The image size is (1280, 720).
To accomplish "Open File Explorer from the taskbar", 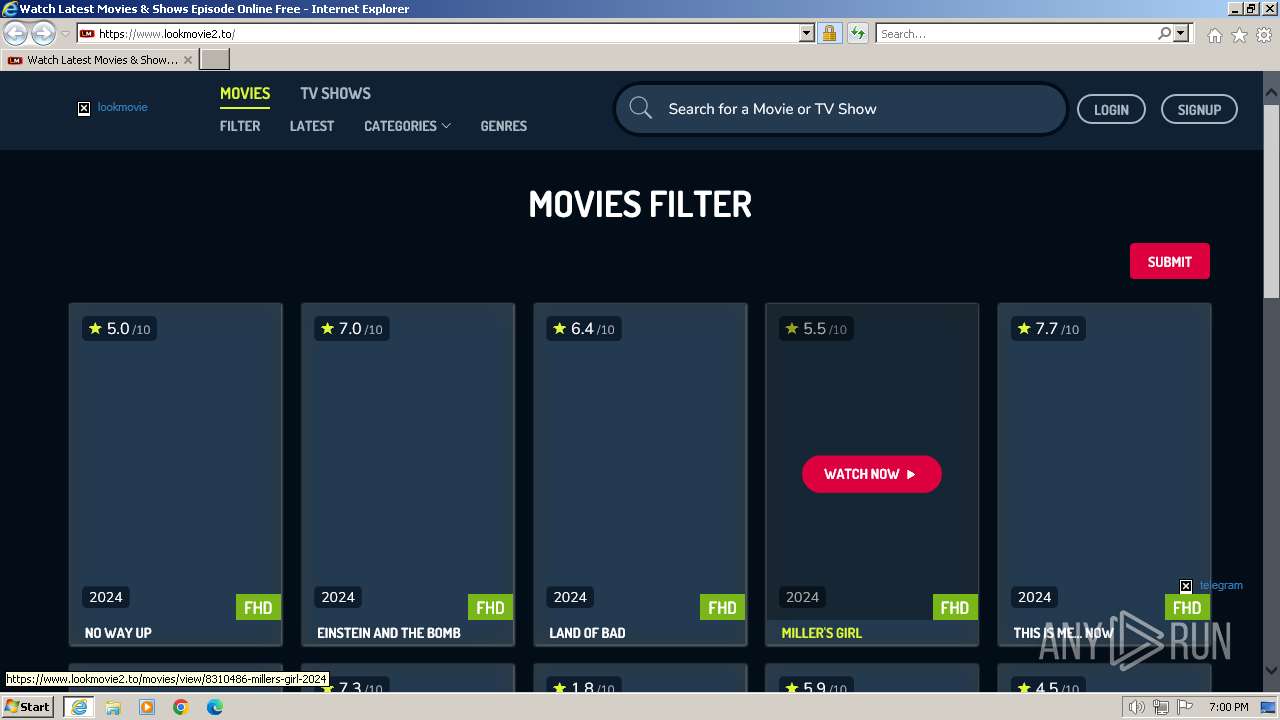I will tap(113, 707).
